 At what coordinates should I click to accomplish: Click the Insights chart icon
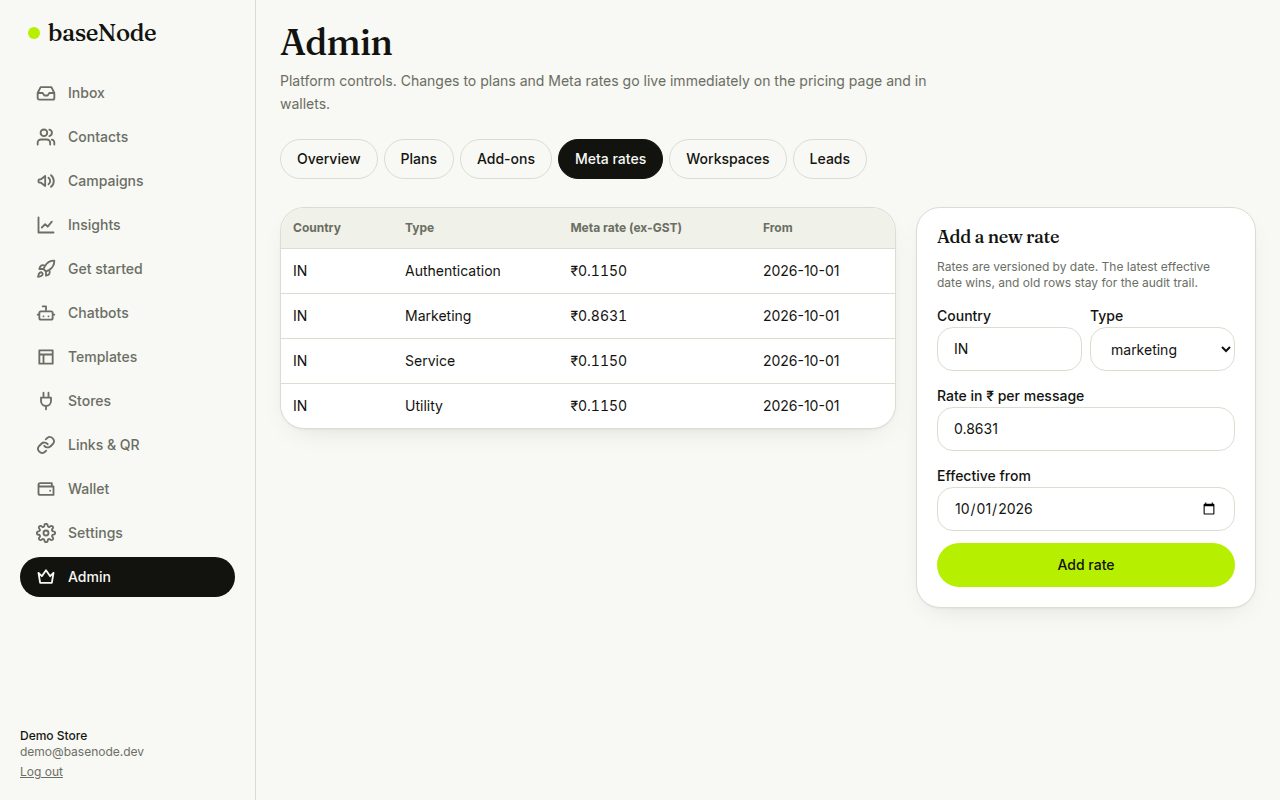point(46,225)
